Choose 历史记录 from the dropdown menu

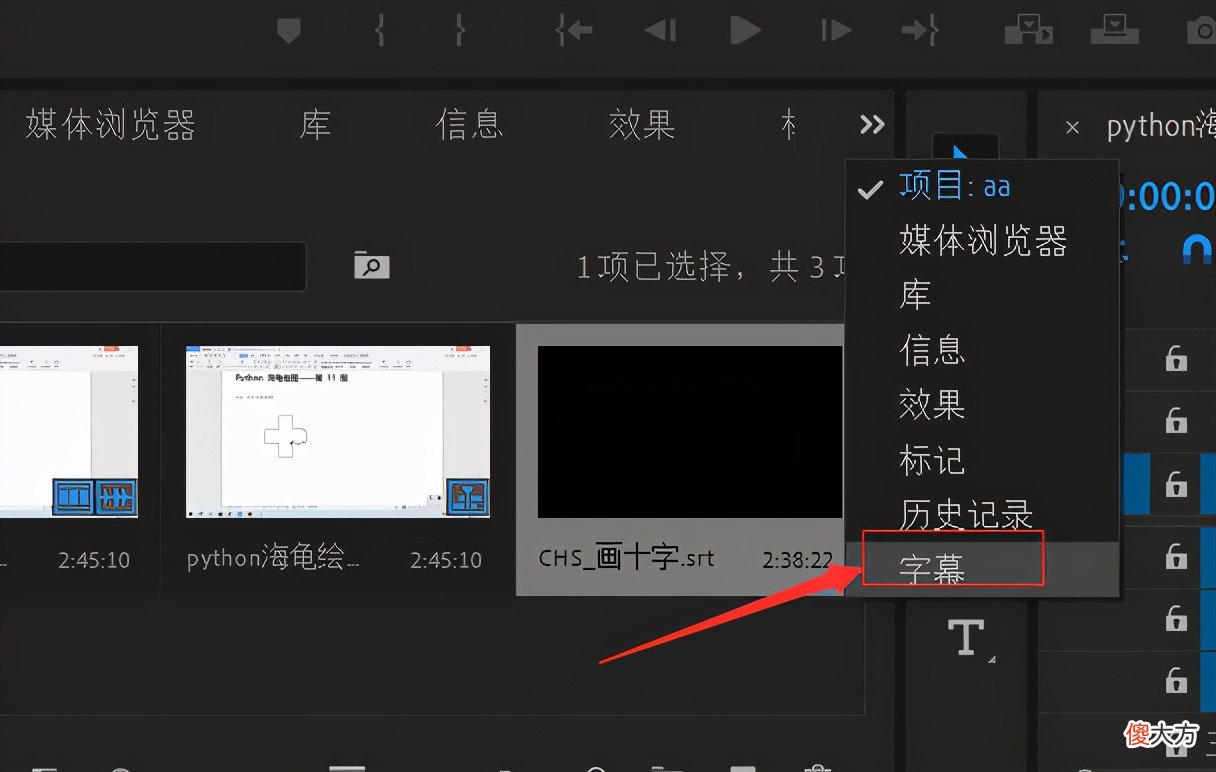click(x=982, y=515)
